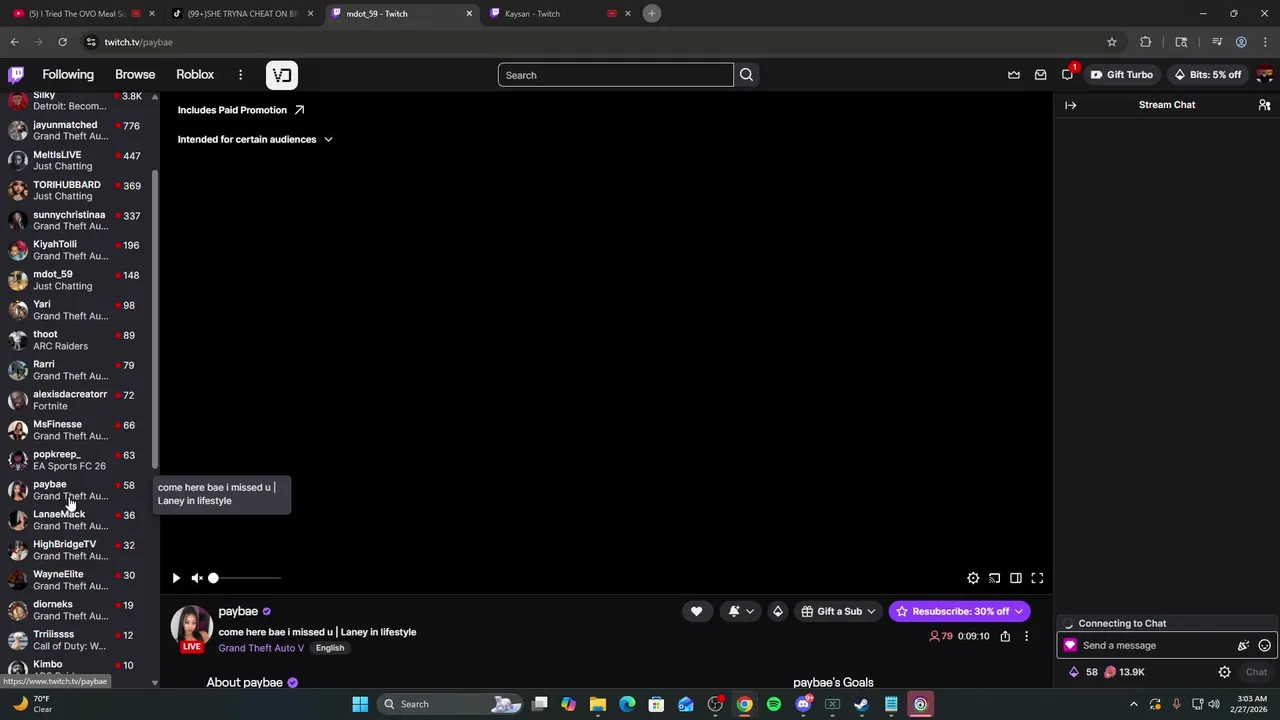Unmute the stream volume icon

[x=197, y=578]
